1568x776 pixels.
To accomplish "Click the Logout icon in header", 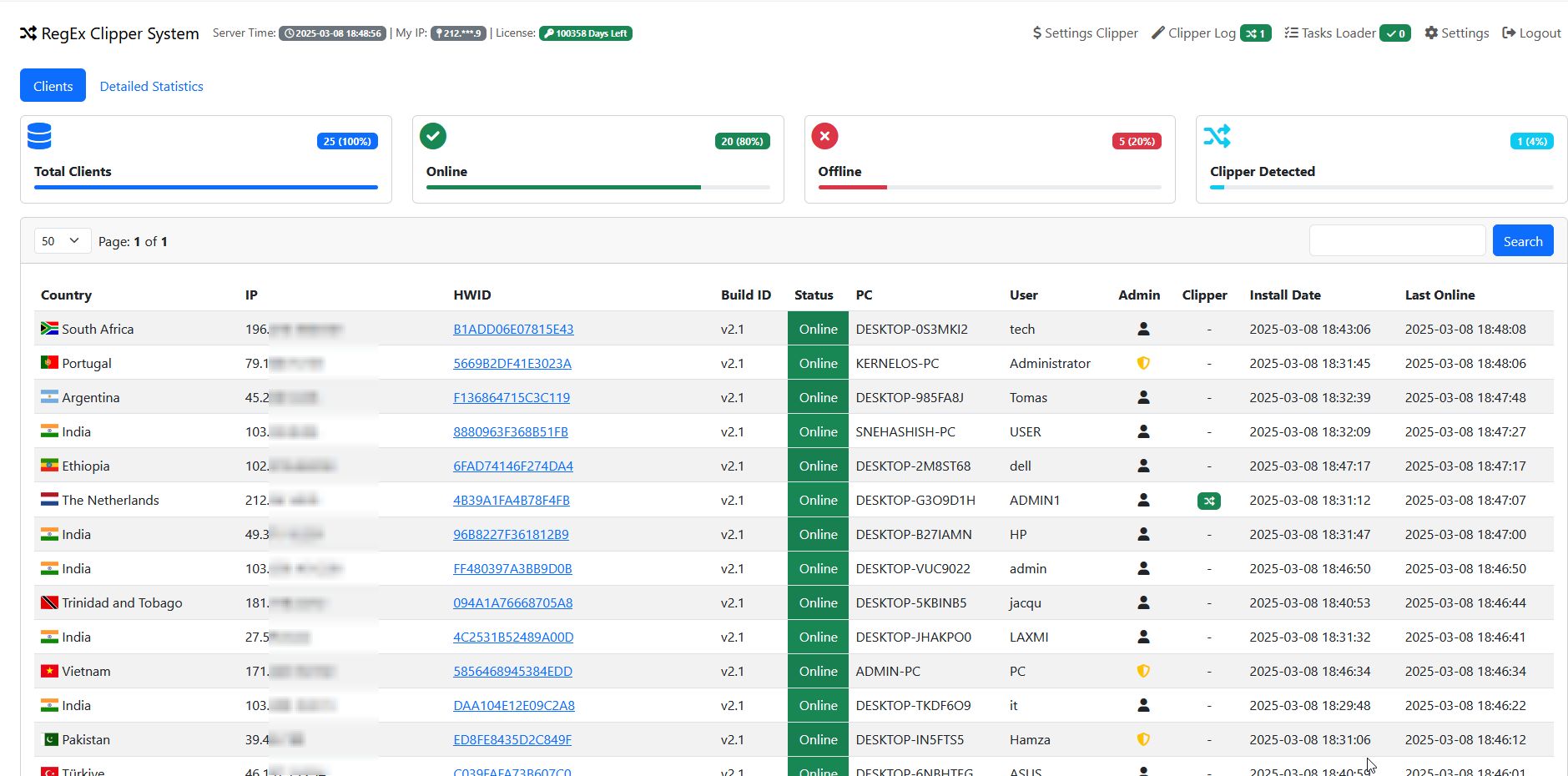I will pos(1509,33).
